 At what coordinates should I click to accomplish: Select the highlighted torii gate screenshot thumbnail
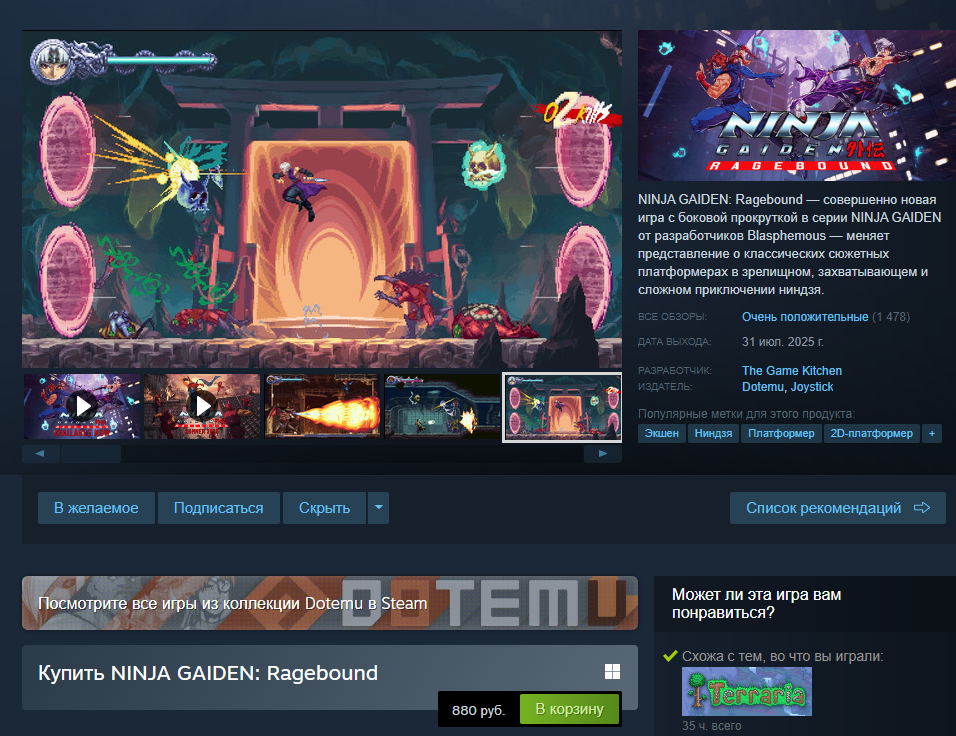[x=562, y=407]
